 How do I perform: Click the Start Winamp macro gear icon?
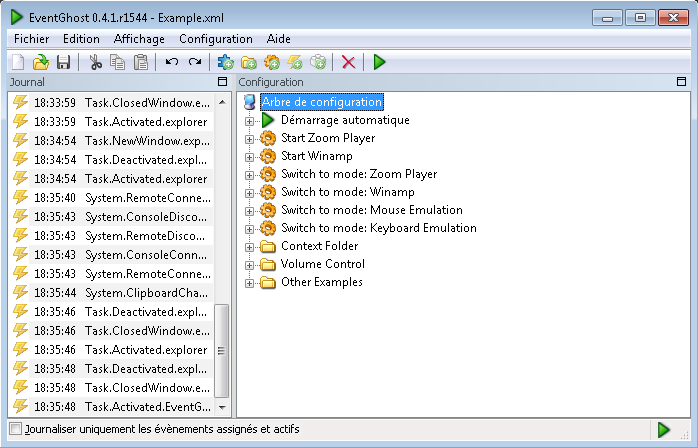[268, 156]
